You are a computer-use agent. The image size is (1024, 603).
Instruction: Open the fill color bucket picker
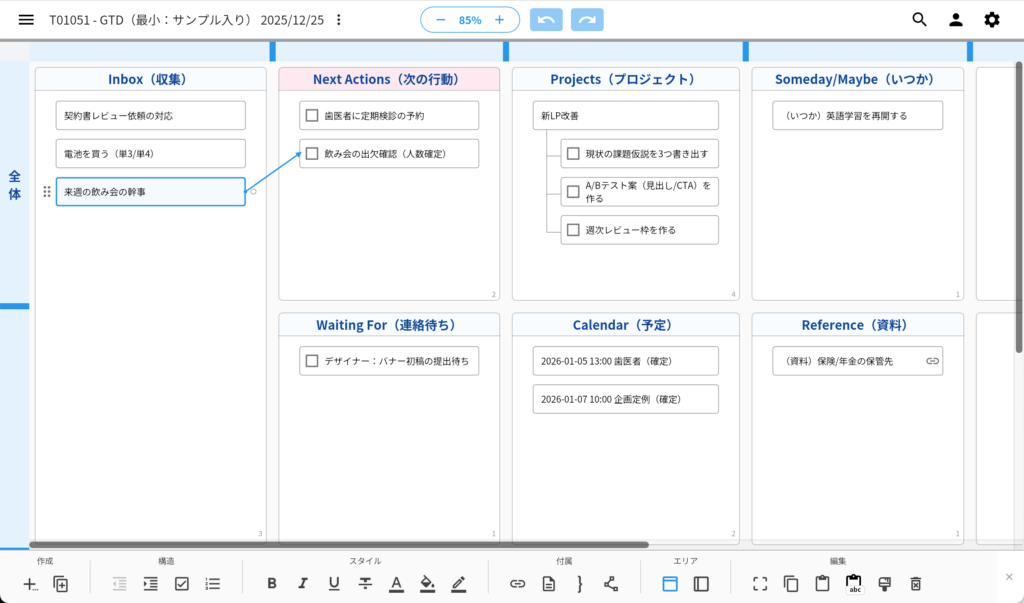pos(427,584)
